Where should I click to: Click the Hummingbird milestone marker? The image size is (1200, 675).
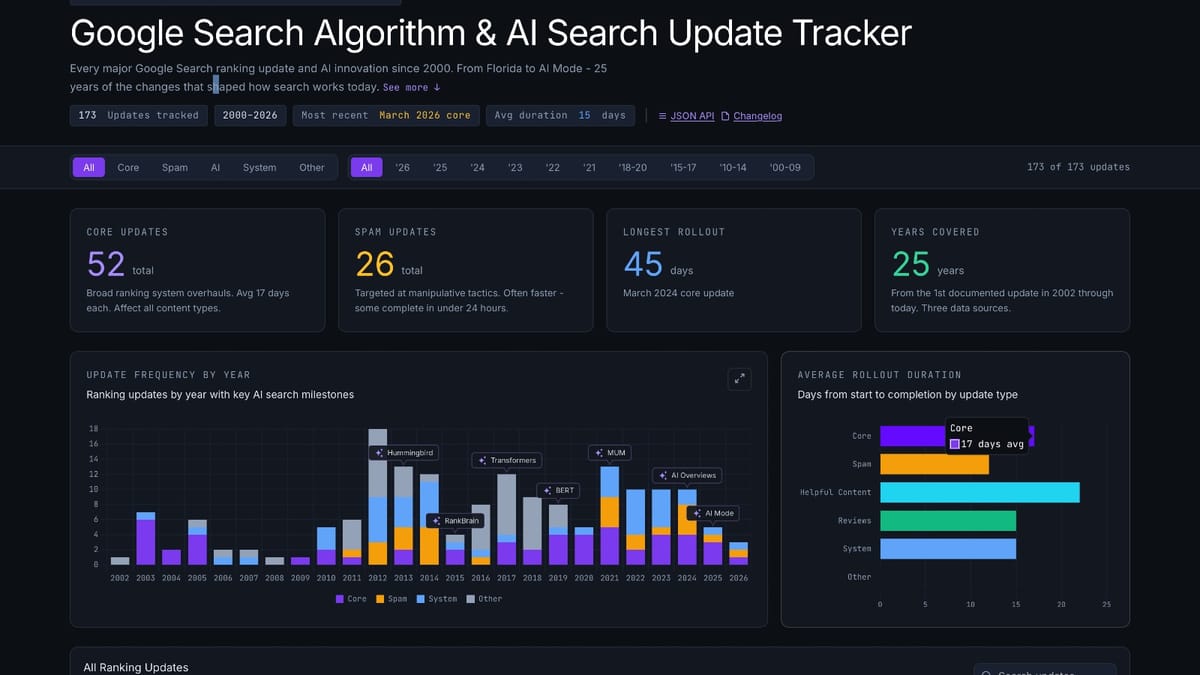point(404,453)
